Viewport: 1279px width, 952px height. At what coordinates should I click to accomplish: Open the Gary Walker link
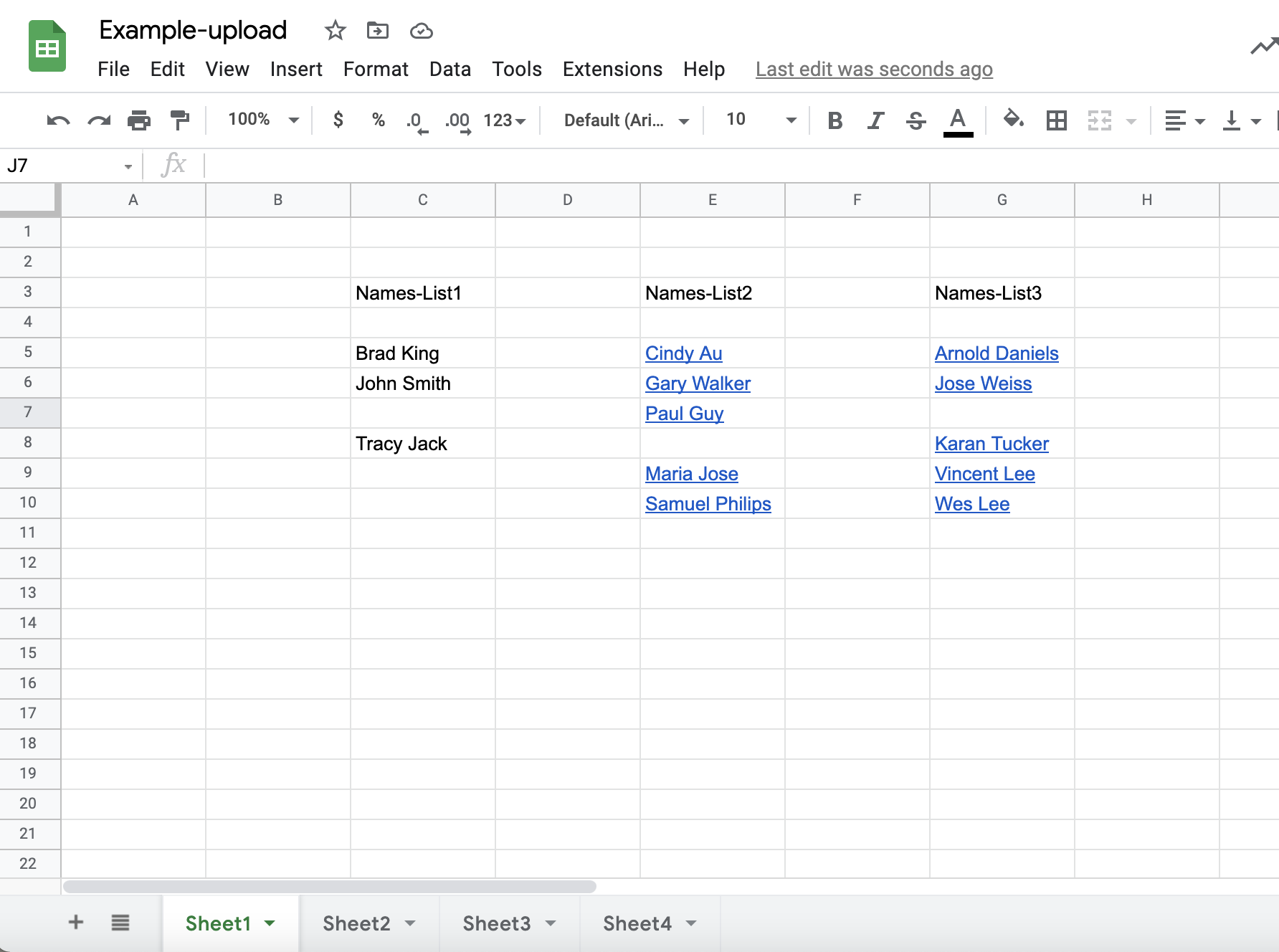pos(698,384)
